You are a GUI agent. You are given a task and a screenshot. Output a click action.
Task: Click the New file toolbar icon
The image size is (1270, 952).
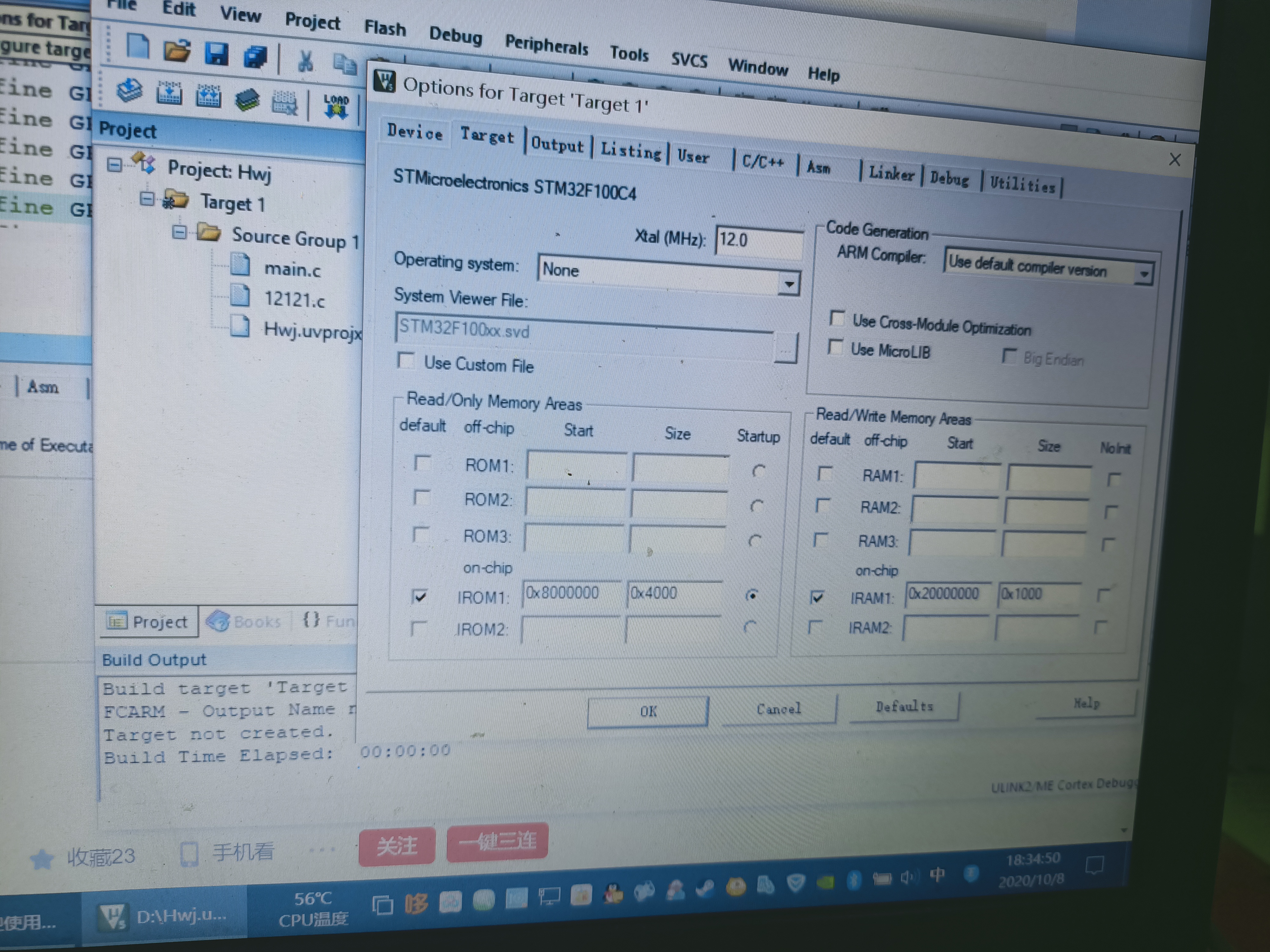(137, 46)
